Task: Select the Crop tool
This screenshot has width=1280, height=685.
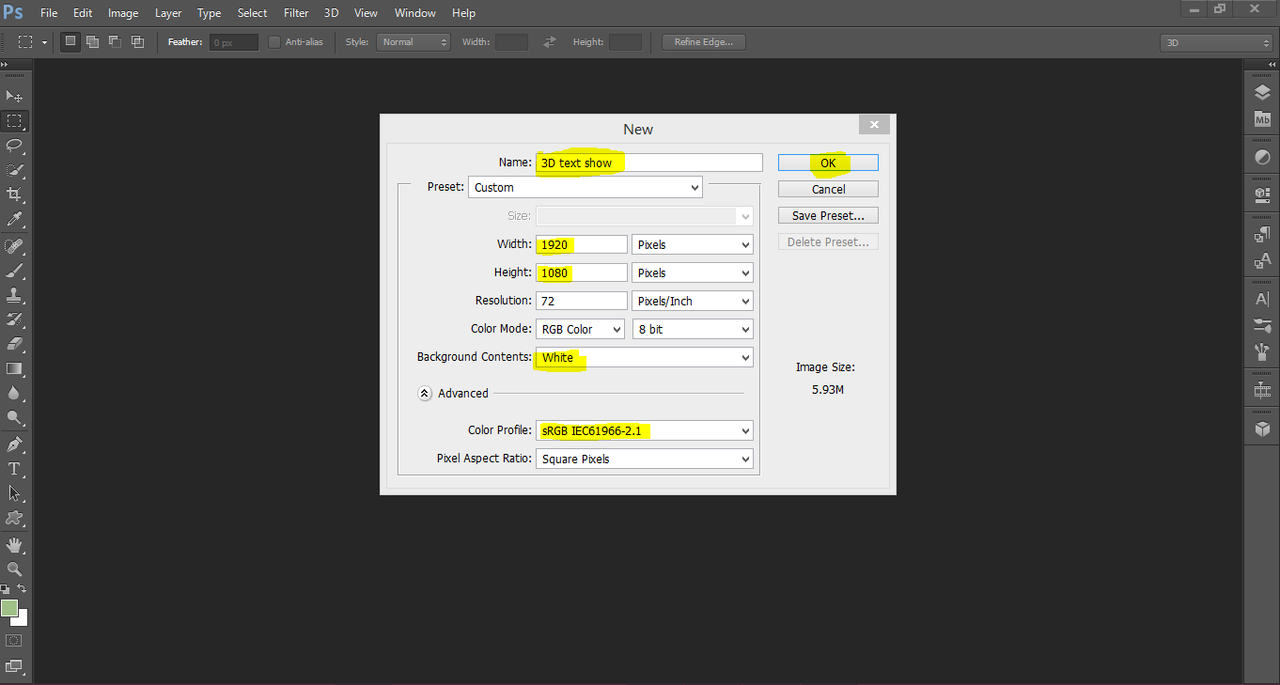Action: click(14, 194)
